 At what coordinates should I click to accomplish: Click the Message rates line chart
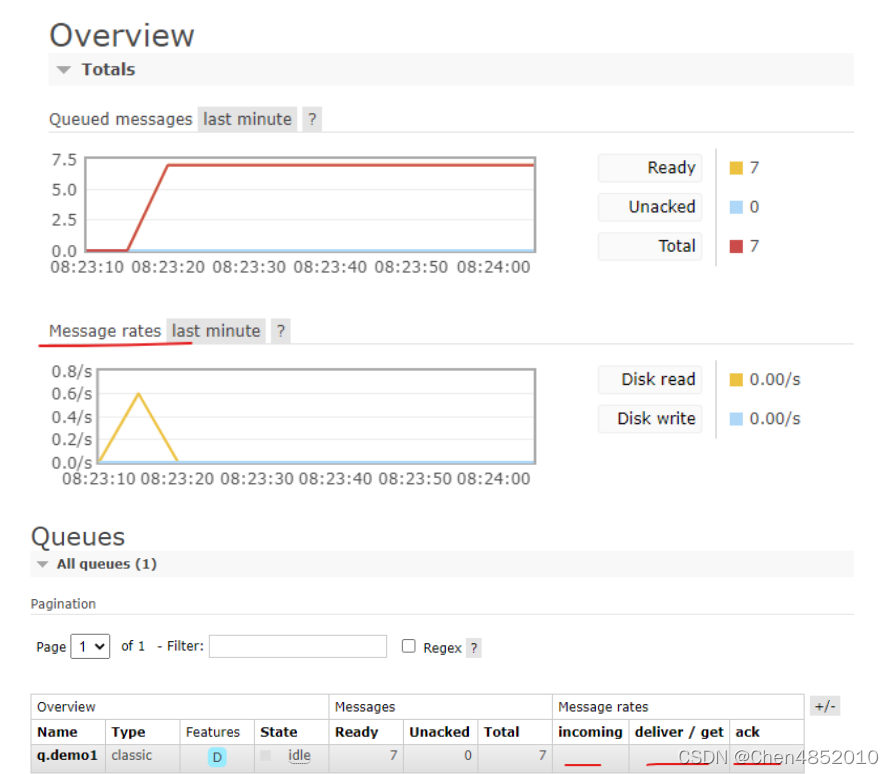coord(316,416)
